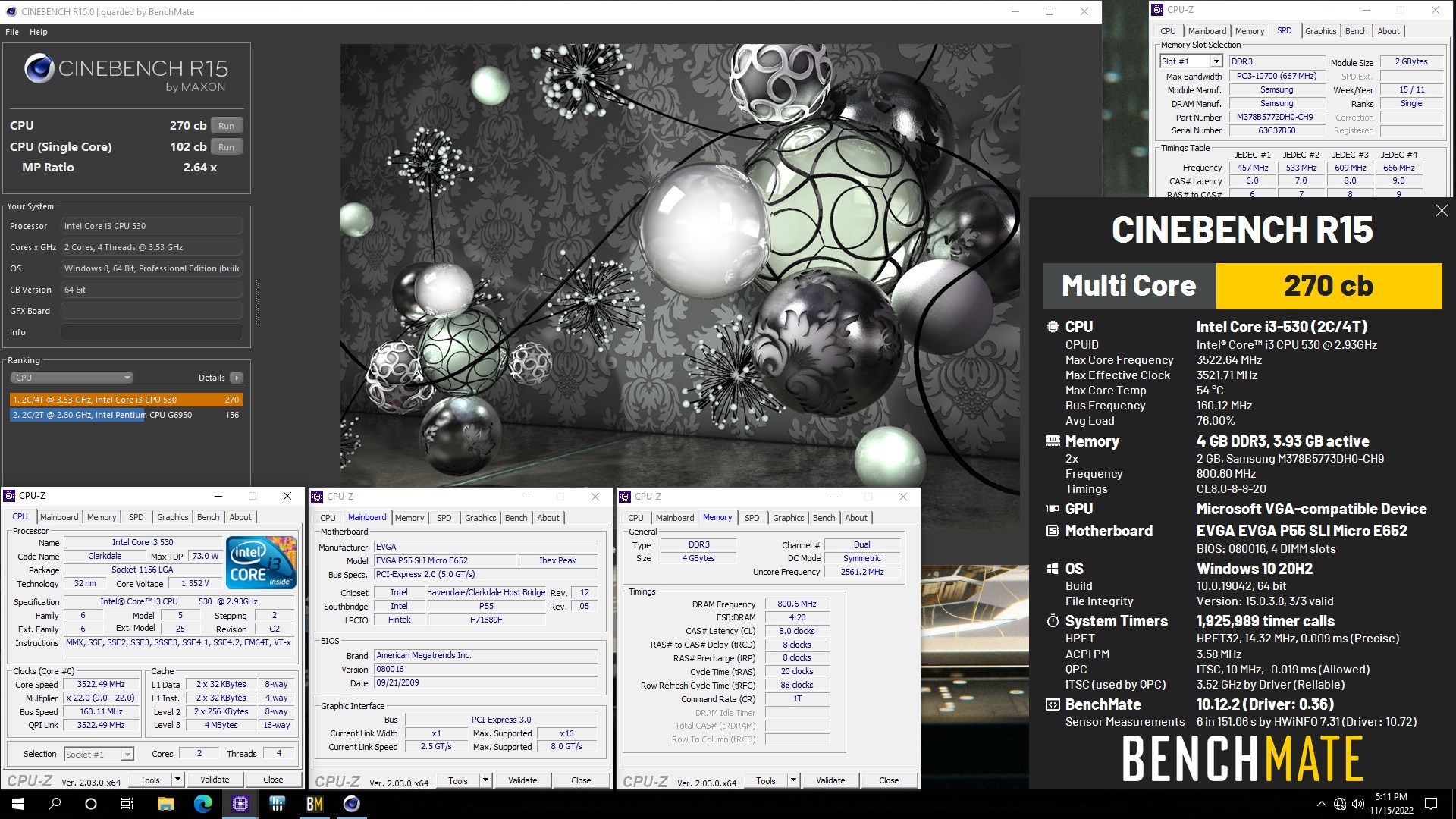Open Slot #1 memory slot dropdown

1191,61
